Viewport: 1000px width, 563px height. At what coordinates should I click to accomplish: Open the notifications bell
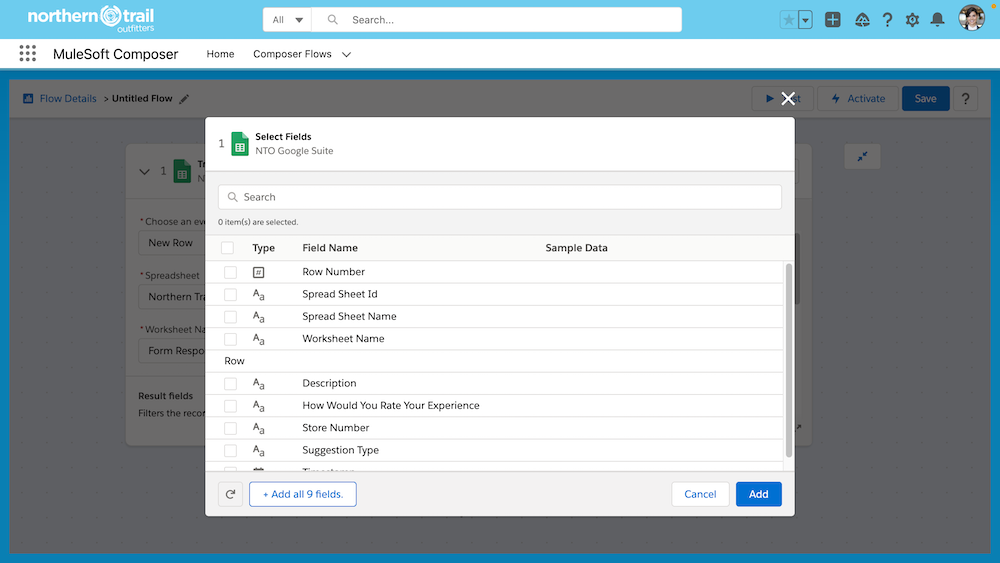[x=937, y=20]
